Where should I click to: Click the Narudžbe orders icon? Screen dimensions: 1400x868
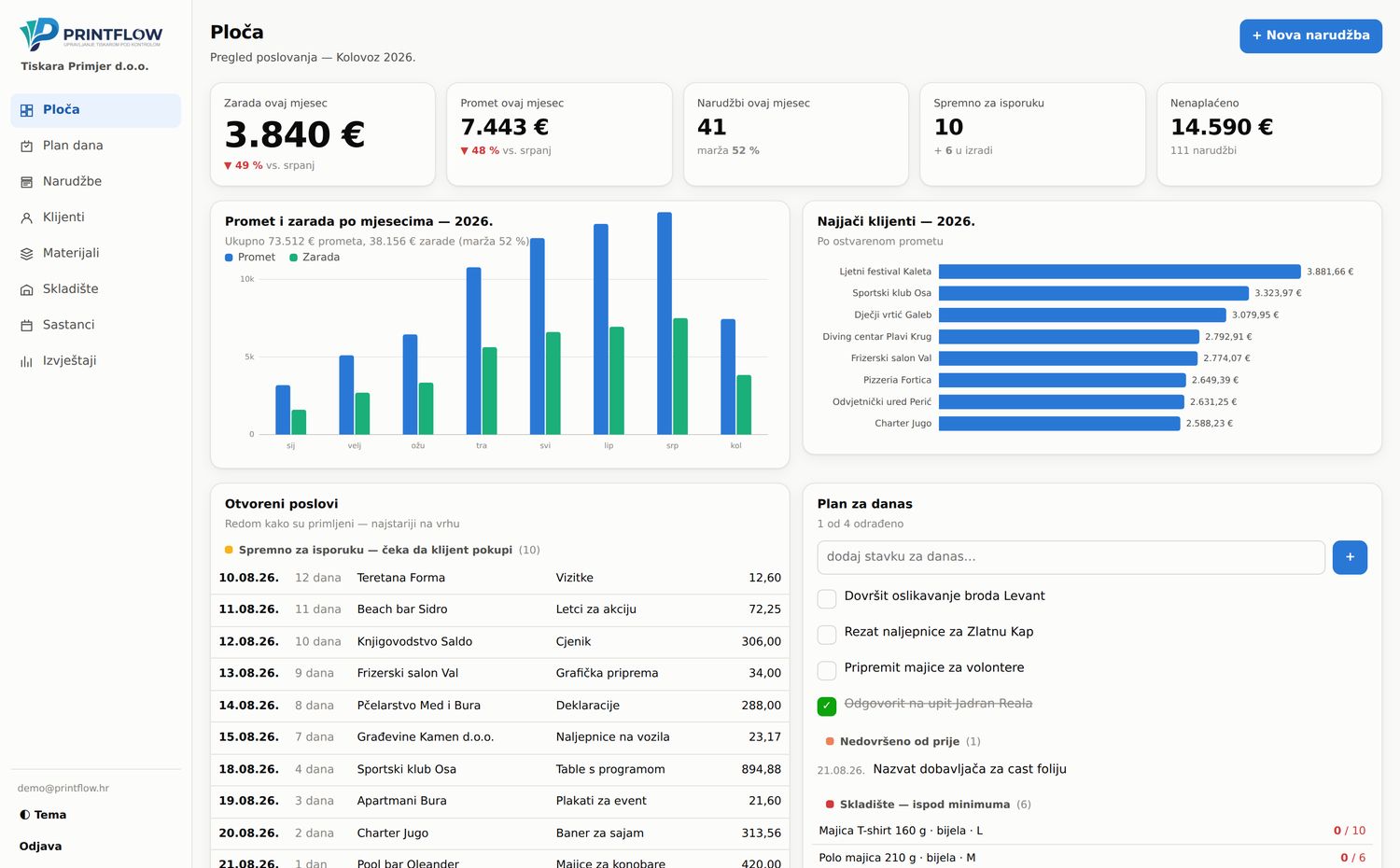[26, 182]
